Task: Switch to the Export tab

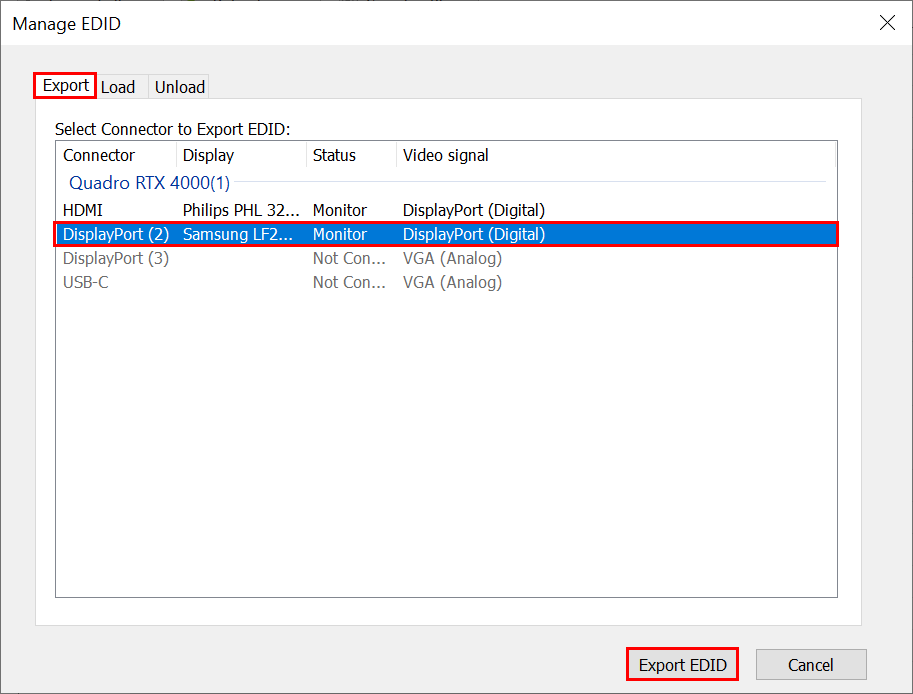Action: point(66,86)
